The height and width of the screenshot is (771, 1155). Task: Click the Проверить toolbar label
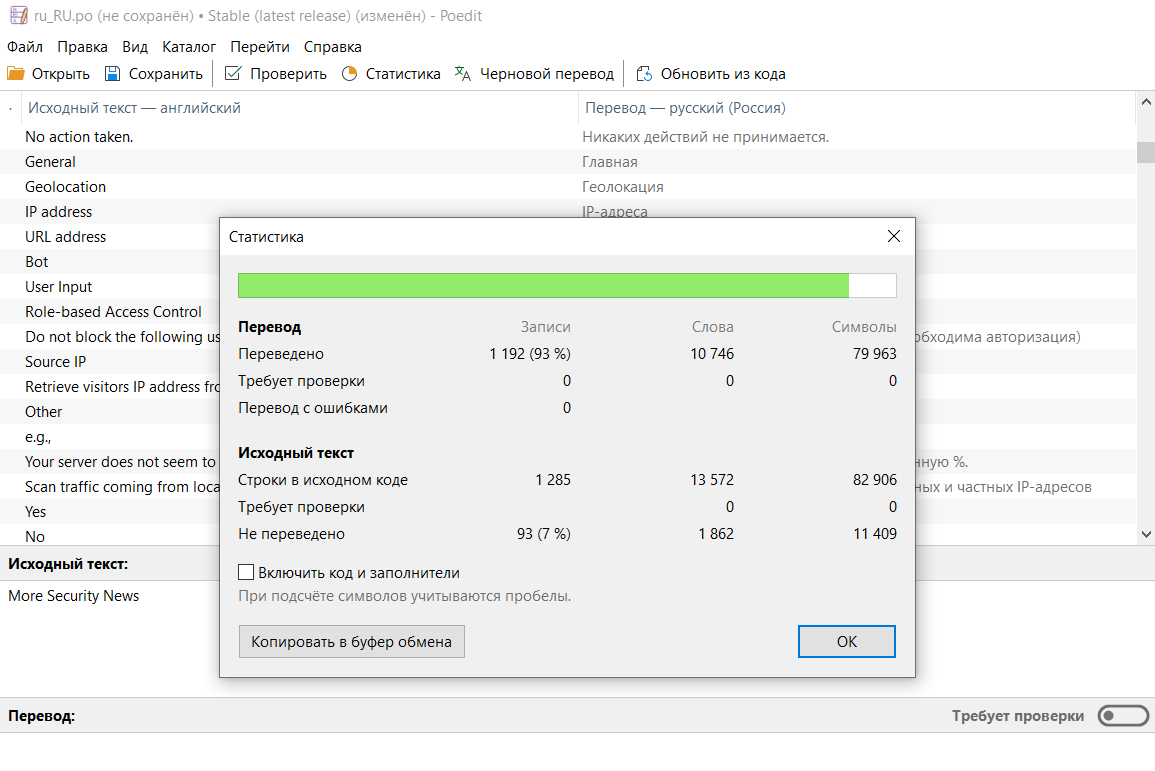coord(288,74)
